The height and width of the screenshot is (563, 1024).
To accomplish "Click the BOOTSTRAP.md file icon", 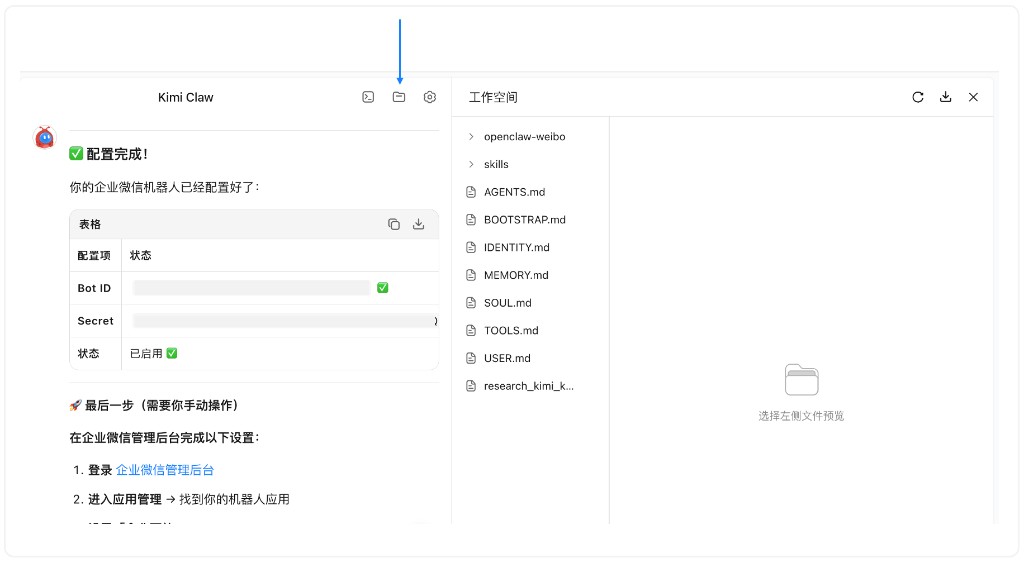I will click(x=471, y=219).
